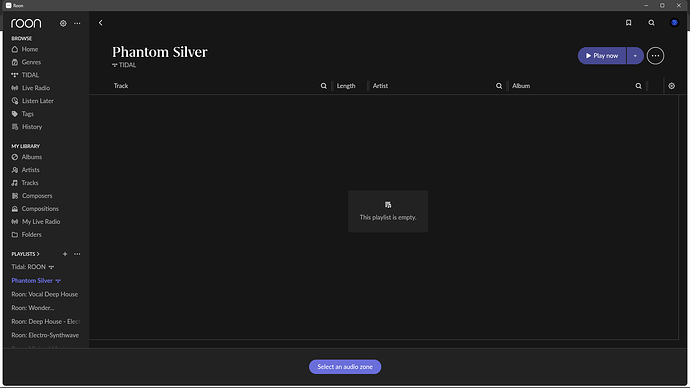
Task: Filter by artist using the Artist search icon
Action: (x=499, y=86)
